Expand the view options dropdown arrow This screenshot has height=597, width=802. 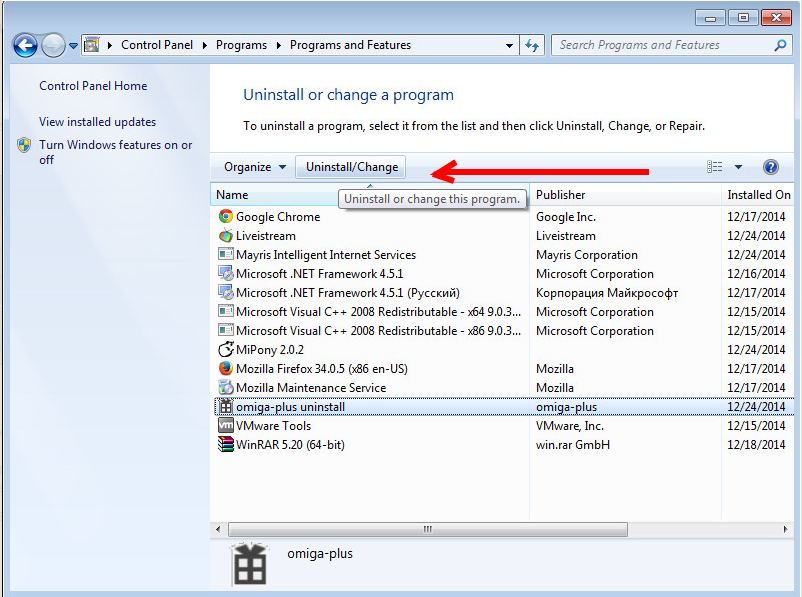click(738, 167)
